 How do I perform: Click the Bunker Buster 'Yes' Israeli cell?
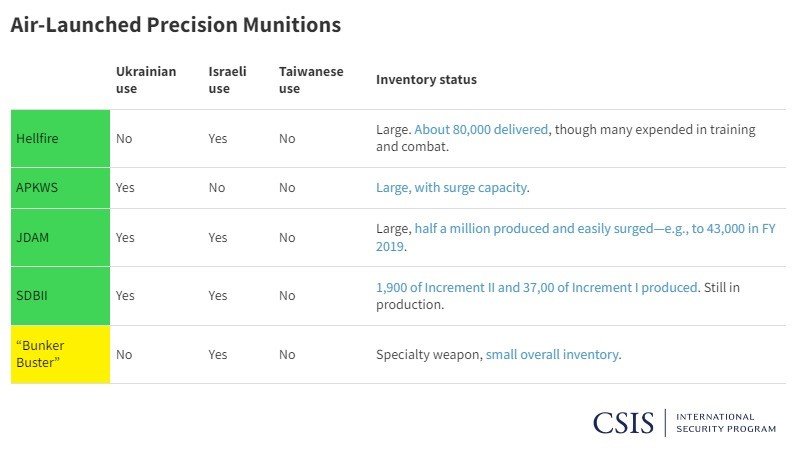[218, 354]
